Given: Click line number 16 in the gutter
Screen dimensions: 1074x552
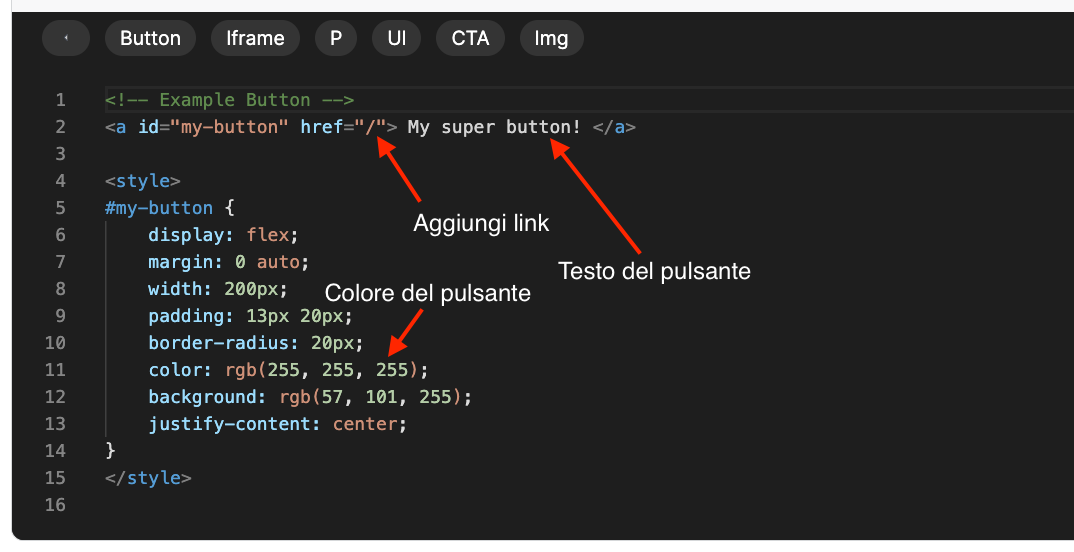Looking at the screenshot, I should pyautogui.click(x=55, y=505).
